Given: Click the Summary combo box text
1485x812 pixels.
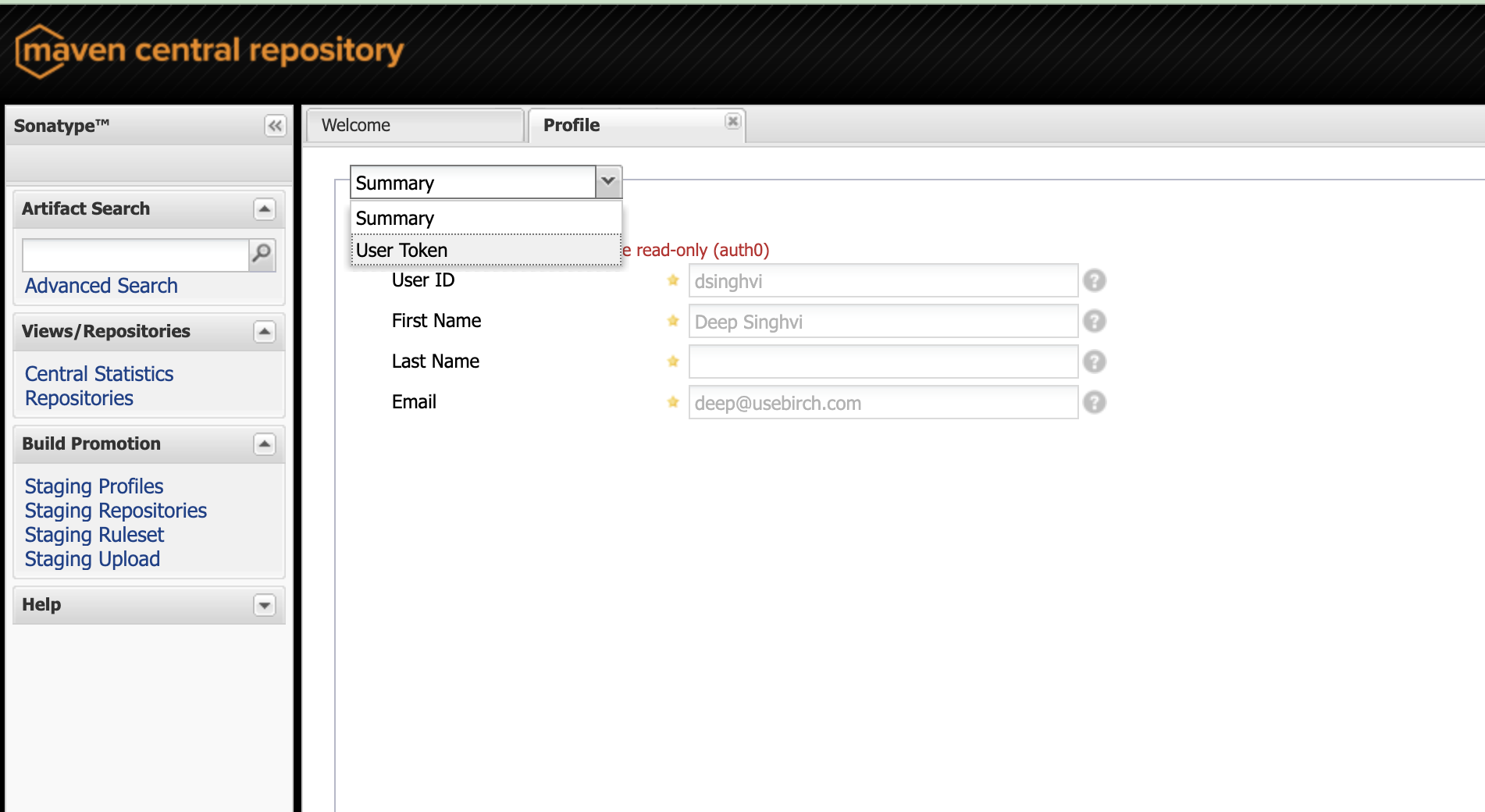Looking at the screenshot, I should pyautogui.click(x=473, y=183).
